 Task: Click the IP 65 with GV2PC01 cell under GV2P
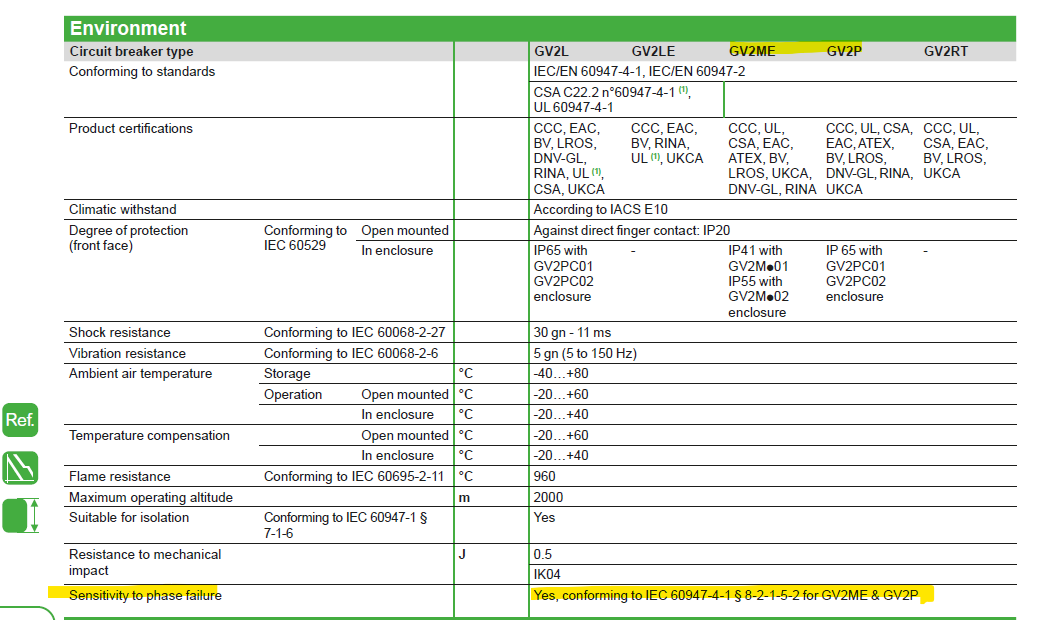pos(856,274)
